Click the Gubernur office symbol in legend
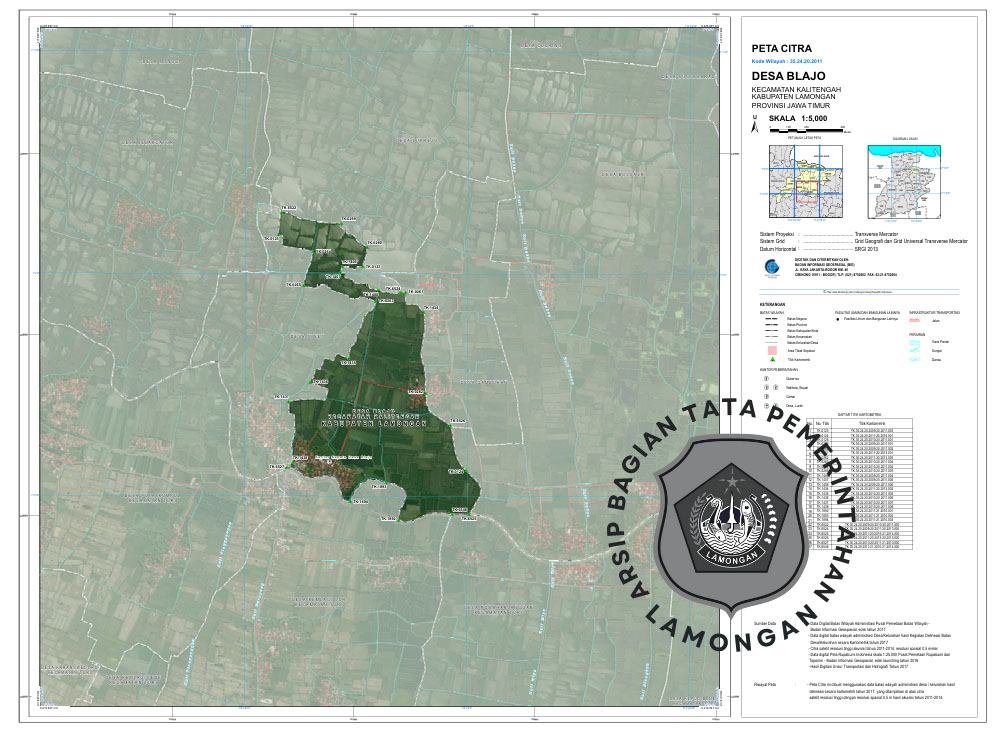Screen dimensions: 1007x734 click(766, 380)
